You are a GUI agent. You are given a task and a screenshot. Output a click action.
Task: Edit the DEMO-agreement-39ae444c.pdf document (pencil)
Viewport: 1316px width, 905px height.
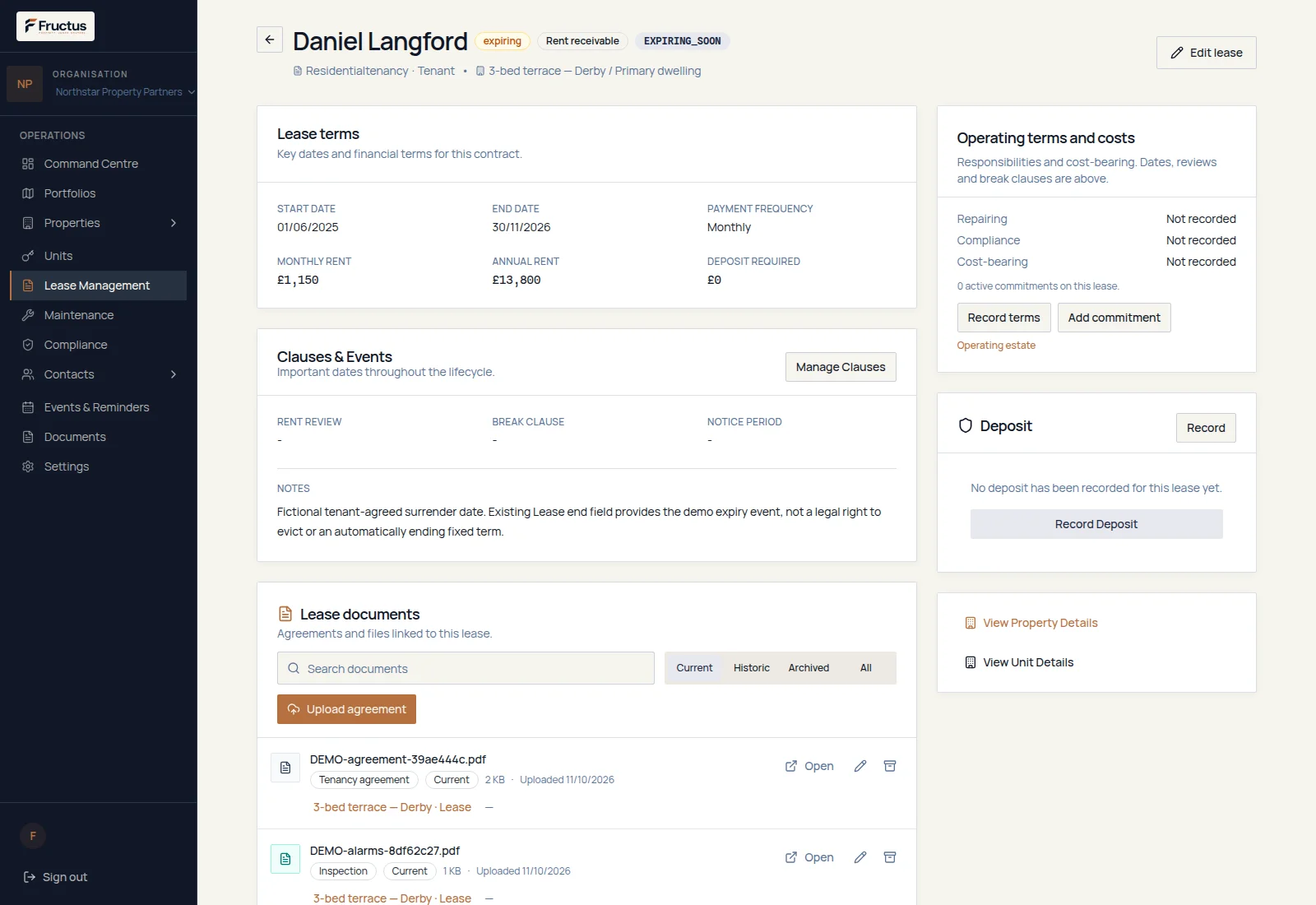(860, 766)
